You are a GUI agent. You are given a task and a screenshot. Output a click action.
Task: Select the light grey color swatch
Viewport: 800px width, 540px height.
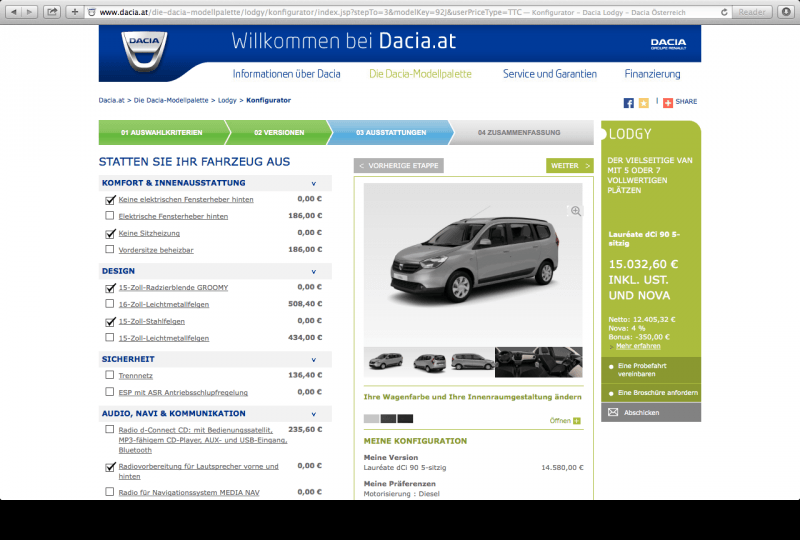pos(371,419)
